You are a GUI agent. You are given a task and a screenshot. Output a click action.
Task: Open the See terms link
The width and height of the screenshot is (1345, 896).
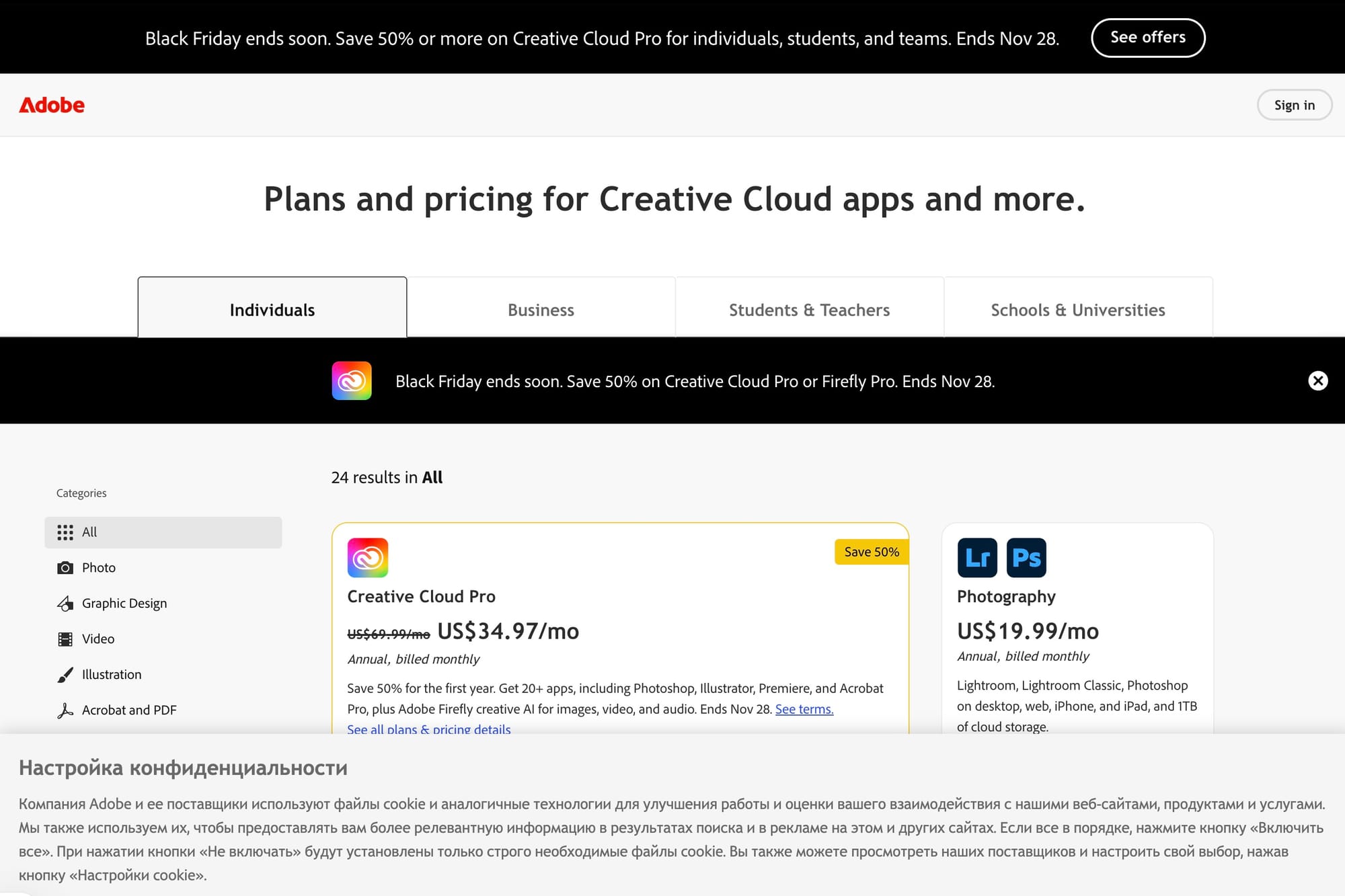coord(803,709)
